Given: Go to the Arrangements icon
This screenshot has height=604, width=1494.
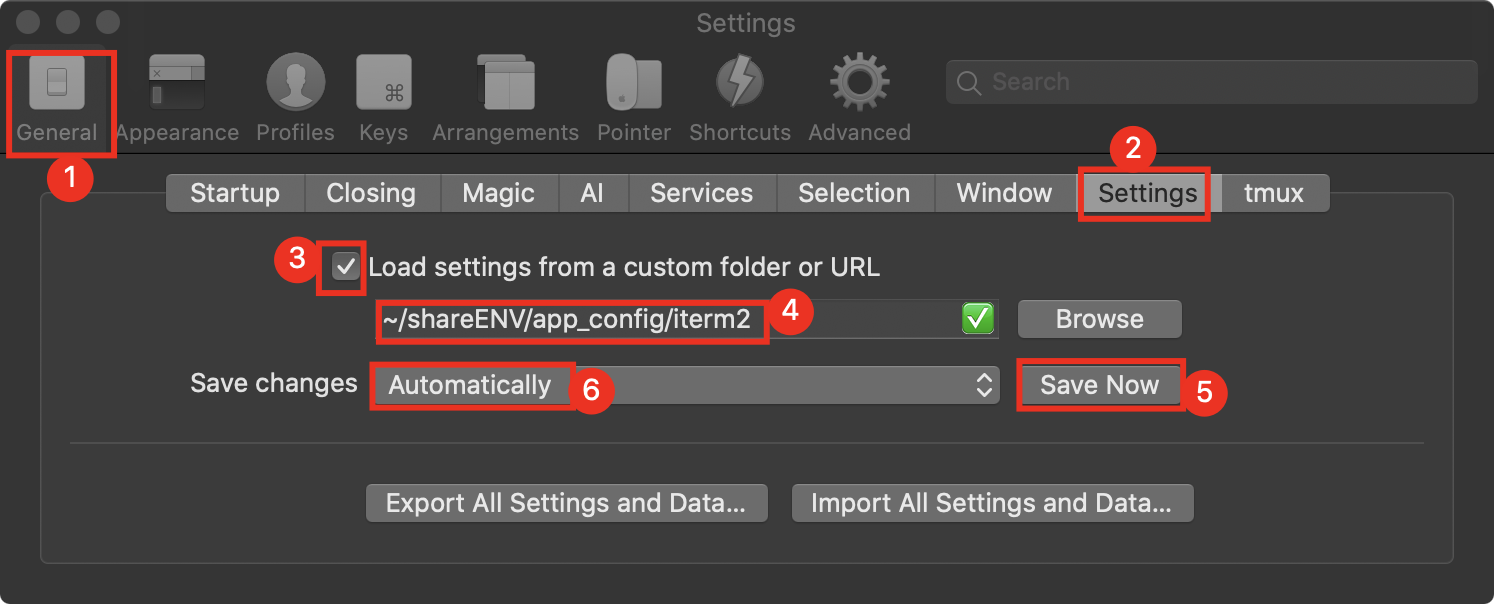Looking at the screenshot, I should pyautogui.click(x=506, y=84).
